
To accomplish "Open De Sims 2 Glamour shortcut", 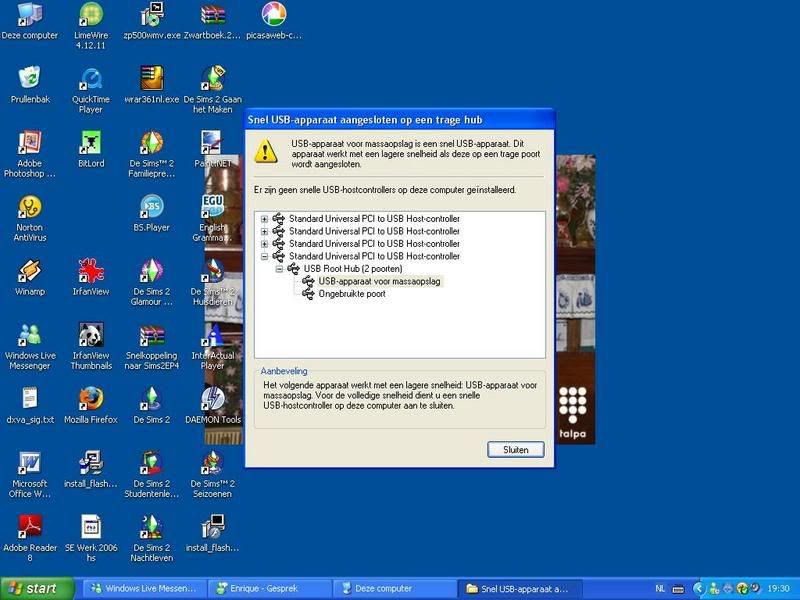I will [x=152, y=282].
